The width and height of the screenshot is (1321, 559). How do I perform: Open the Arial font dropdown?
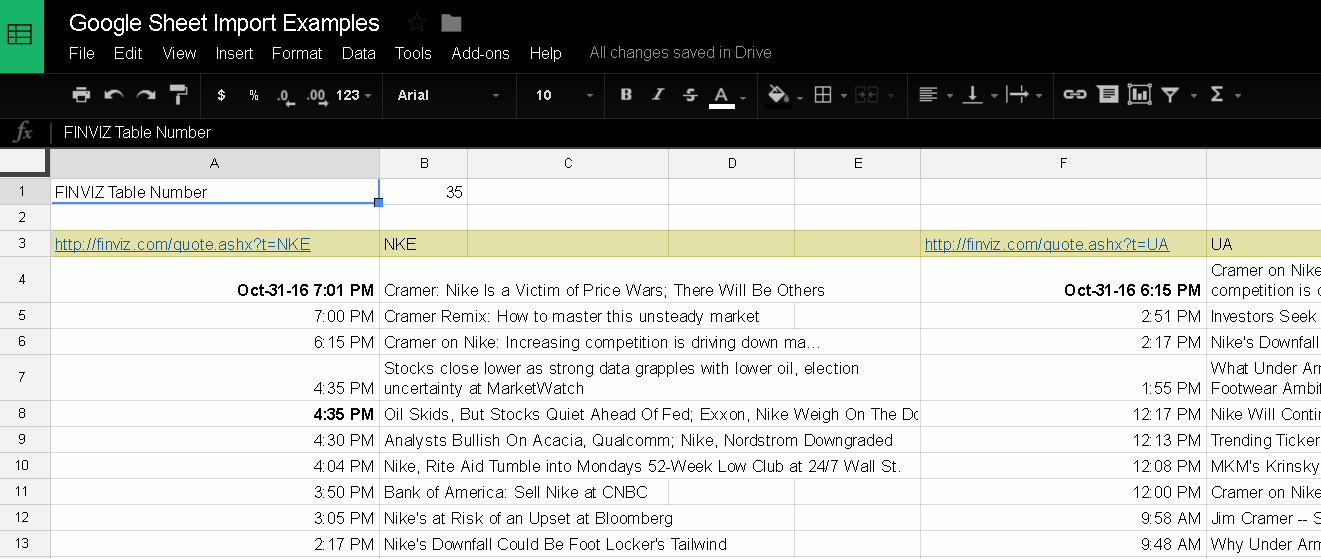[x=448, y=95]
